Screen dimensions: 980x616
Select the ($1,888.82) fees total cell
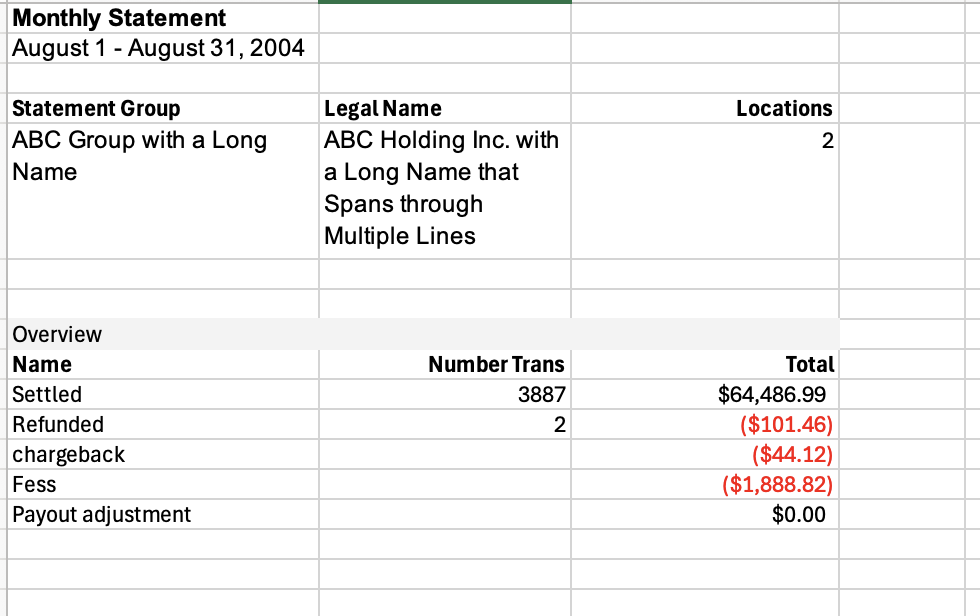777,485
